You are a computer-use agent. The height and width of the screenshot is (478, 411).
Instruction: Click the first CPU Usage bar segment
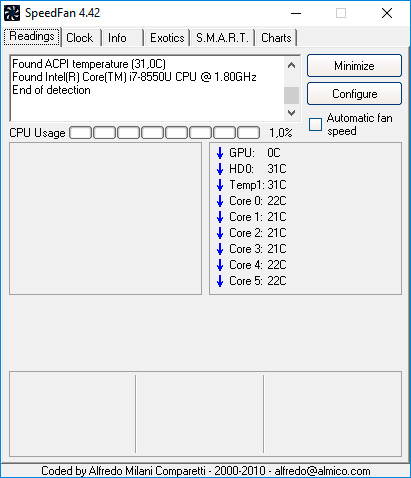tap(80, 132)
